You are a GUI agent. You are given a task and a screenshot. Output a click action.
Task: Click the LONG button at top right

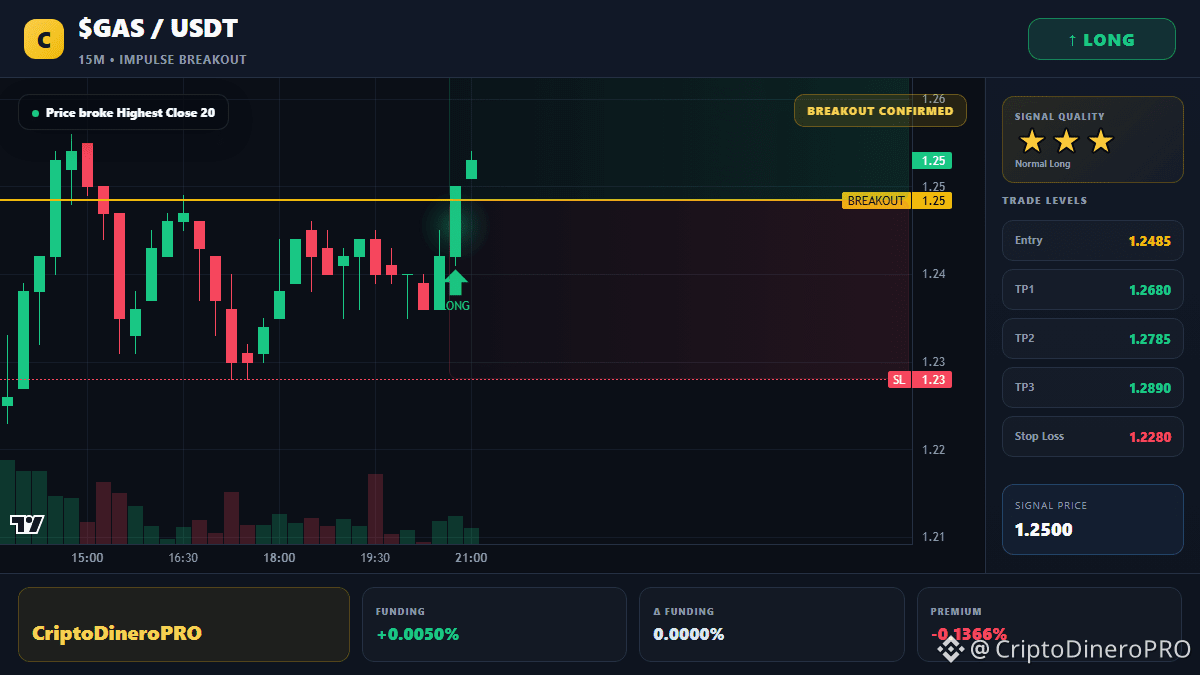pyautogui.click(x=1102, y=40)
